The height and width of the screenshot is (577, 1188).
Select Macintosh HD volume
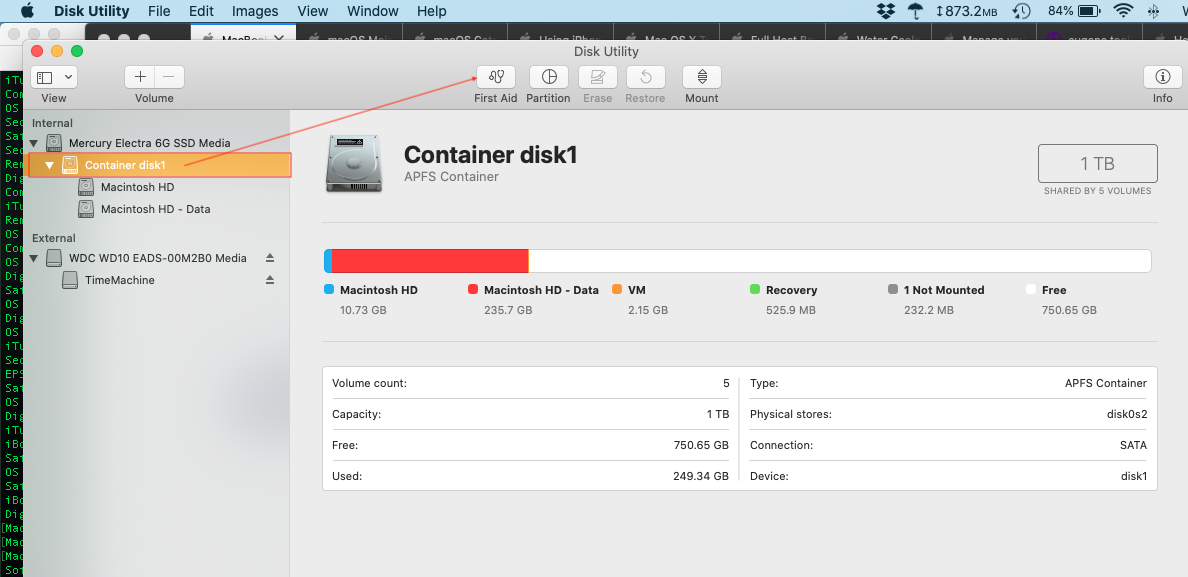pos(137,187)
